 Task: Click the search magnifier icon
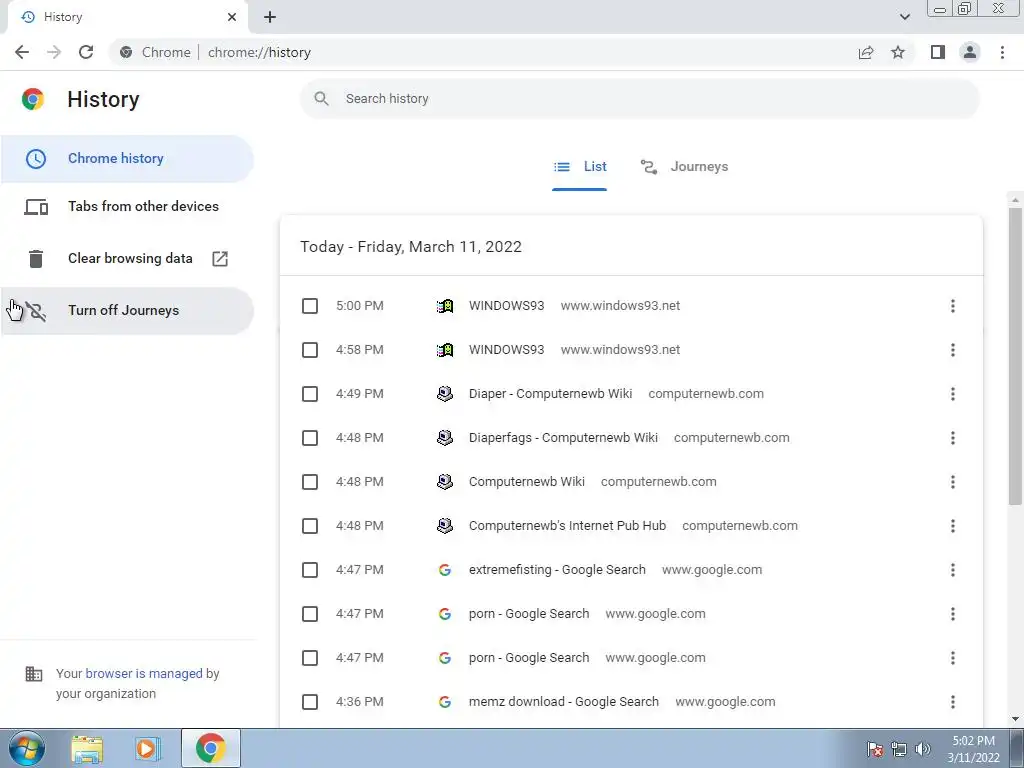321,99
